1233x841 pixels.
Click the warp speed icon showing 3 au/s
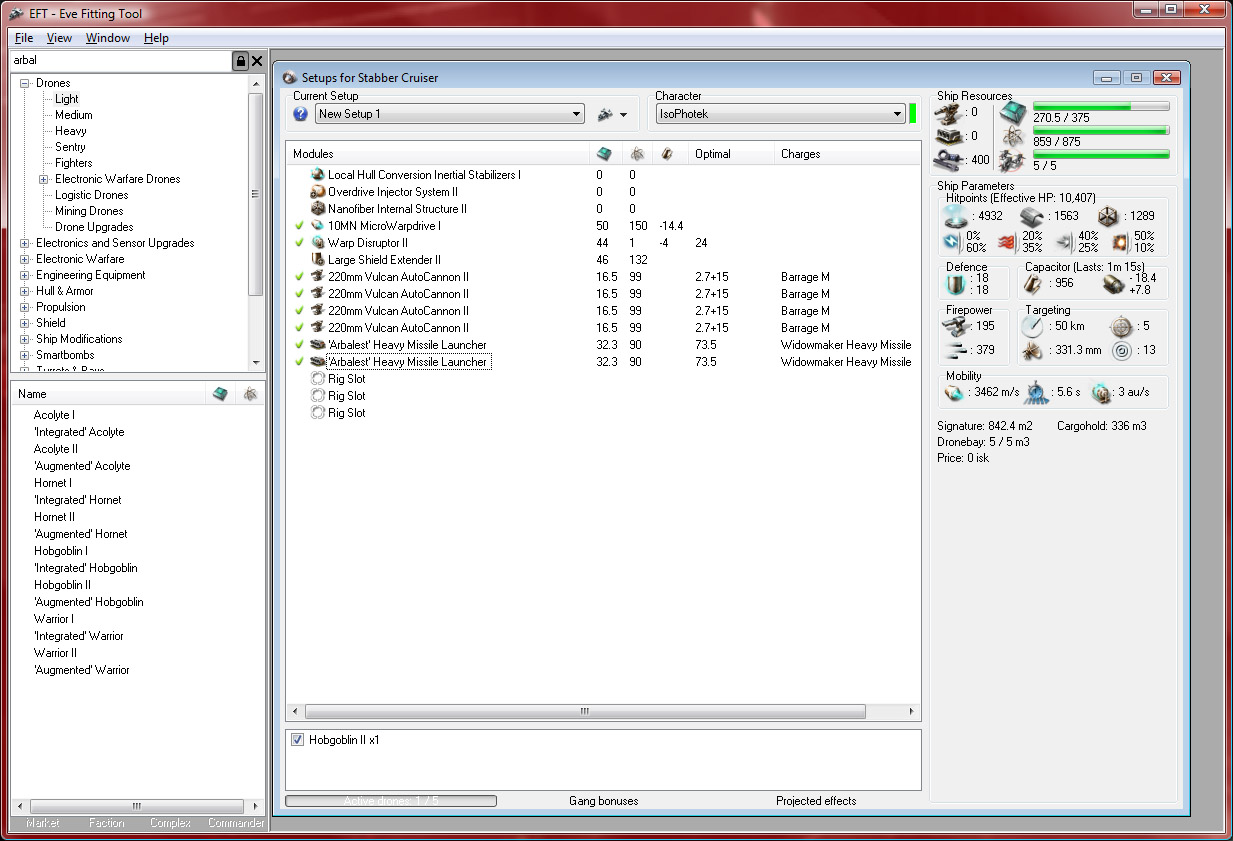coord(1101,392)
